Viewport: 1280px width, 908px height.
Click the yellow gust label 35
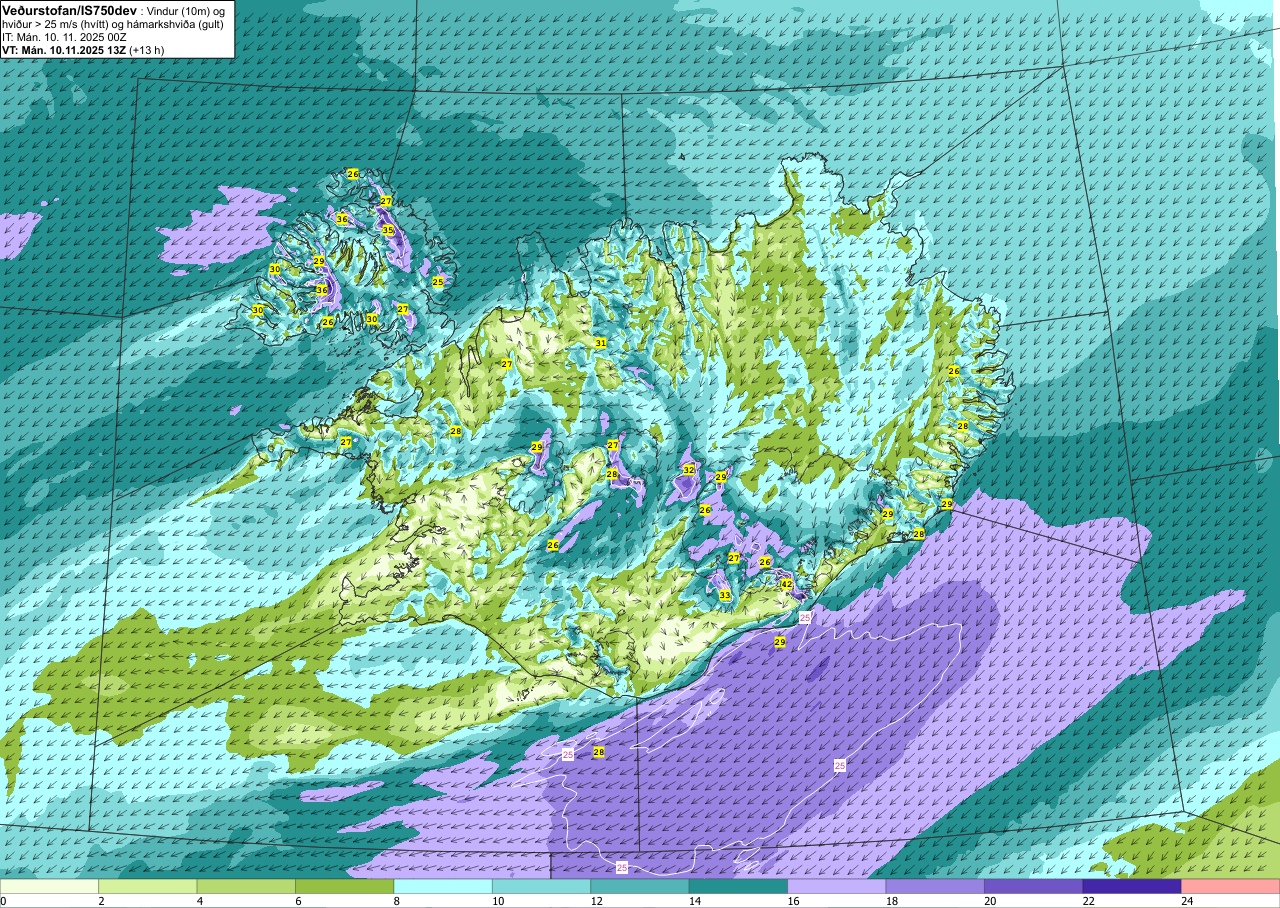[x=388, y=230]
